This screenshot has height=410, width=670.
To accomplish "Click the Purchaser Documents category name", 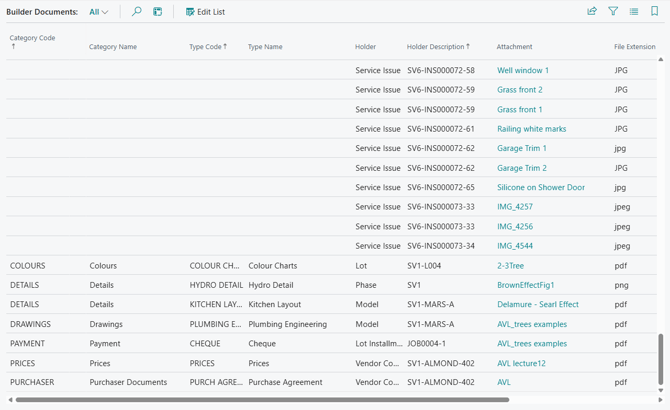I will click(x=128, y=382).
